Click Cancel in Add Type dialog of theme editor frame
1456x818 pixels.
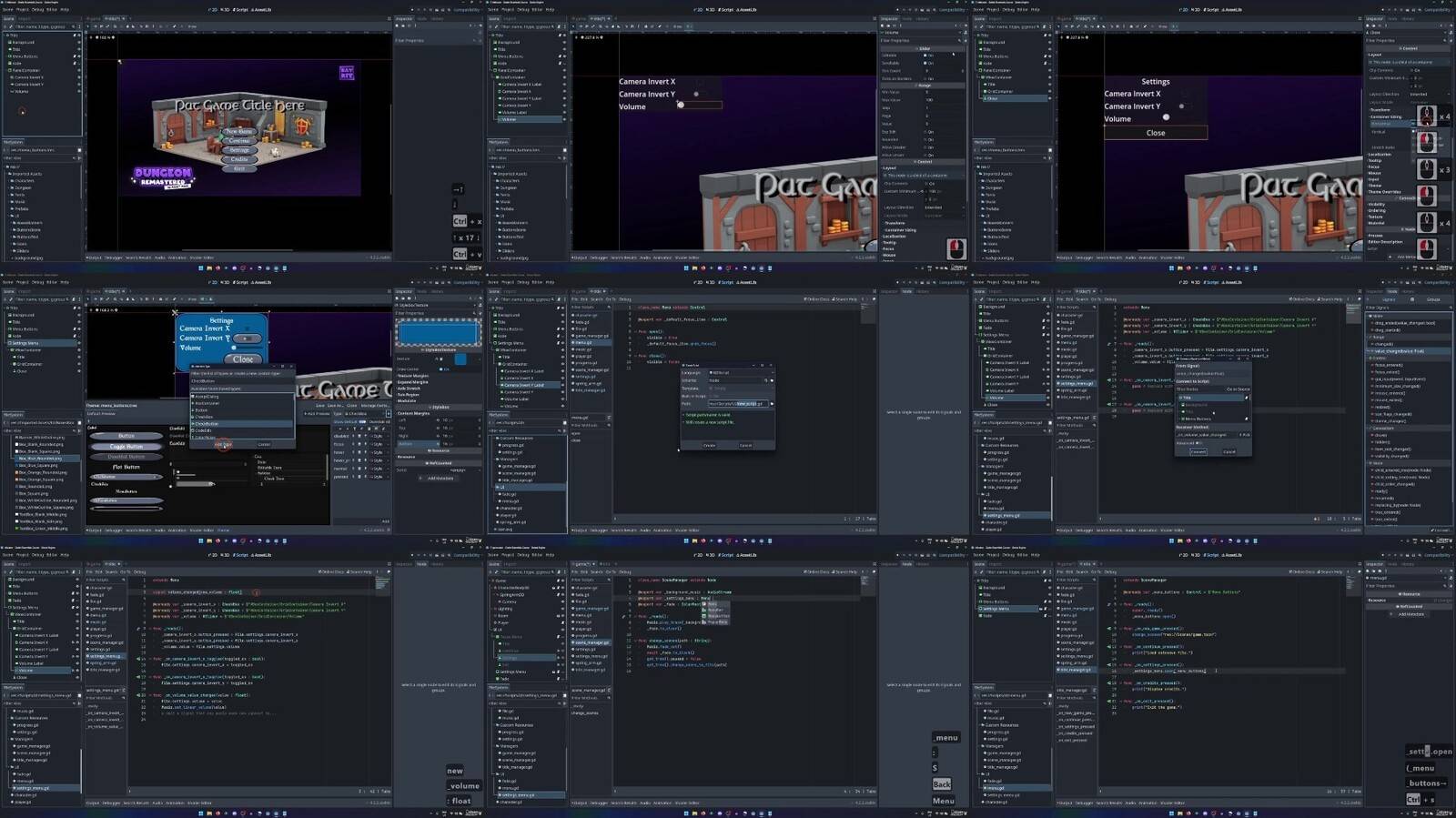tap(264, 445)
